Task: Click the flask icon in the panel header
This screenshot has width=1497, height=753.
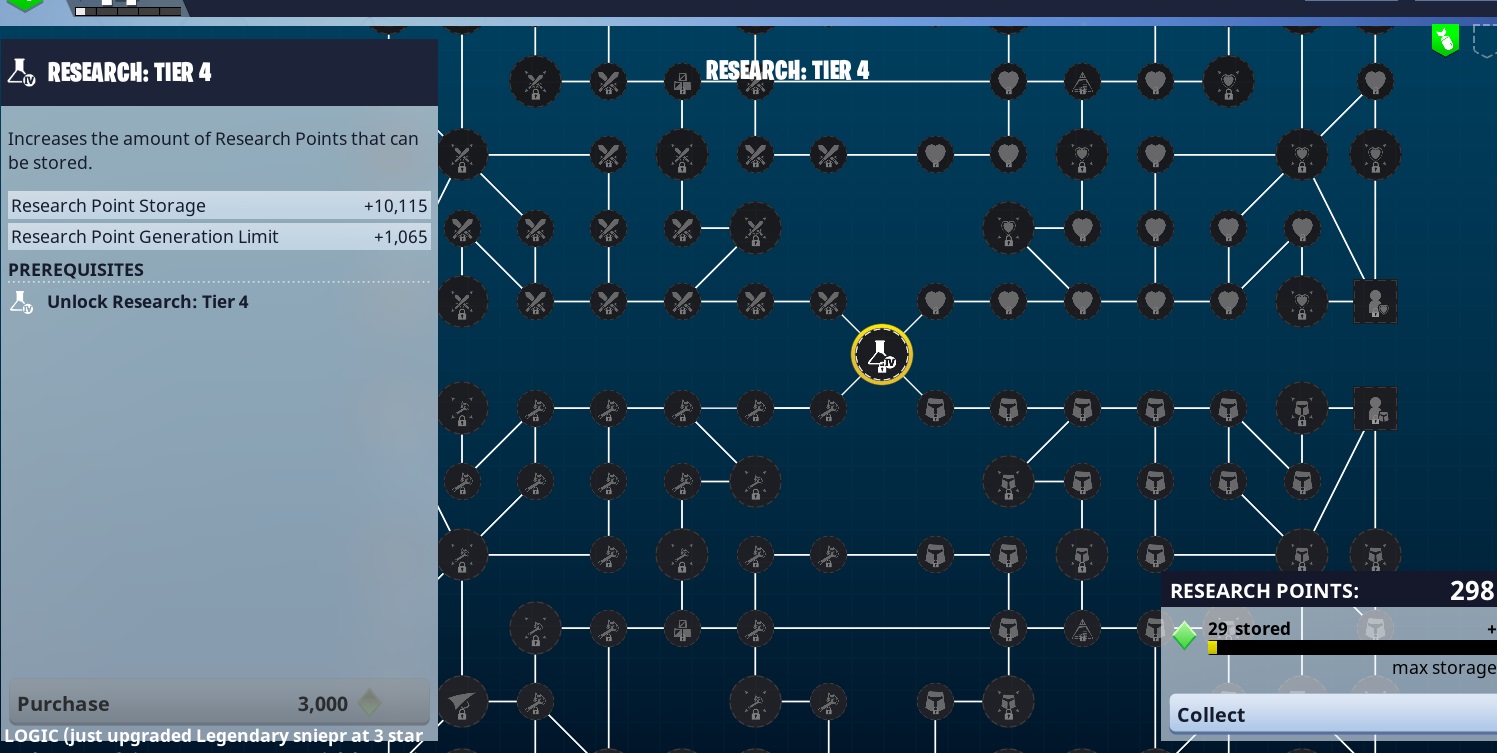Action: tap(22, 72)
